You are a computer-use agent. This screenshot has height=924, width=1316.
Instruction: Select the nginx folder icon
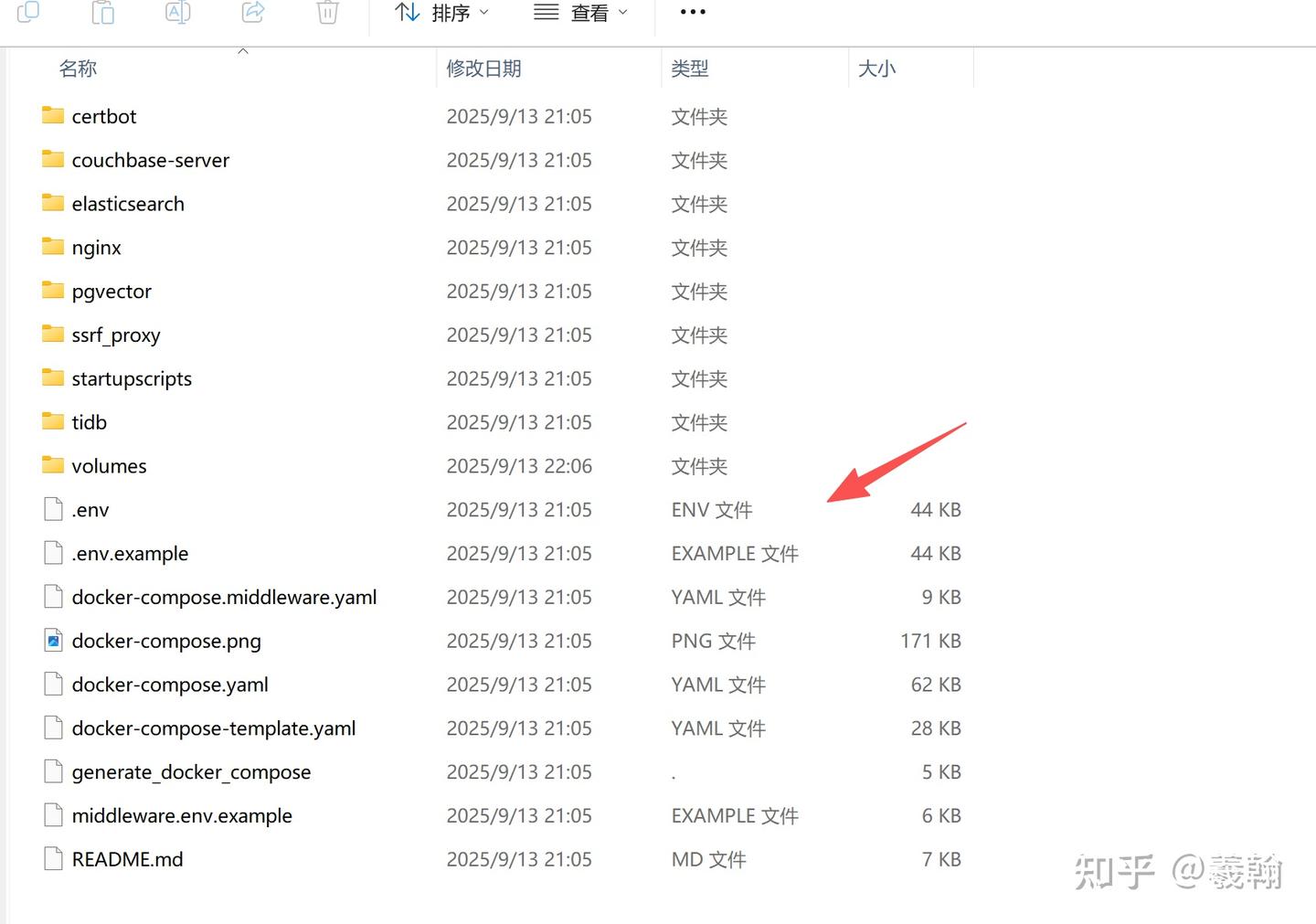click(53, 247)
